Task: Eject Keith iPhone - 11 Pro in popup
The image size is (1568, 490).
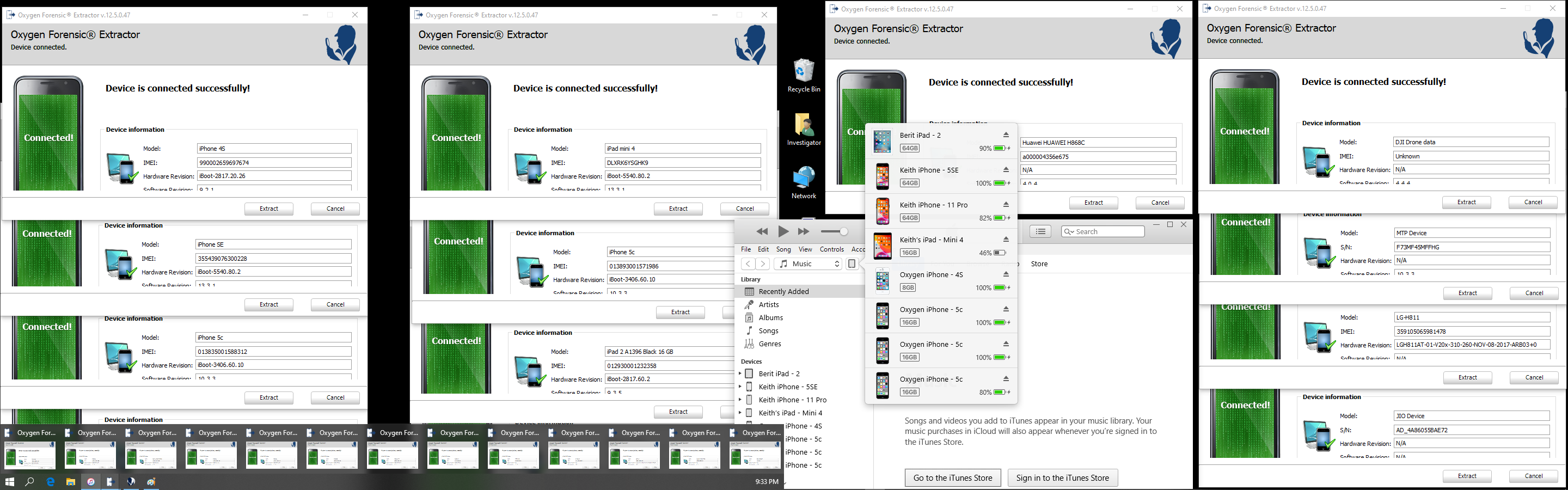Action: pos(1006,205)
